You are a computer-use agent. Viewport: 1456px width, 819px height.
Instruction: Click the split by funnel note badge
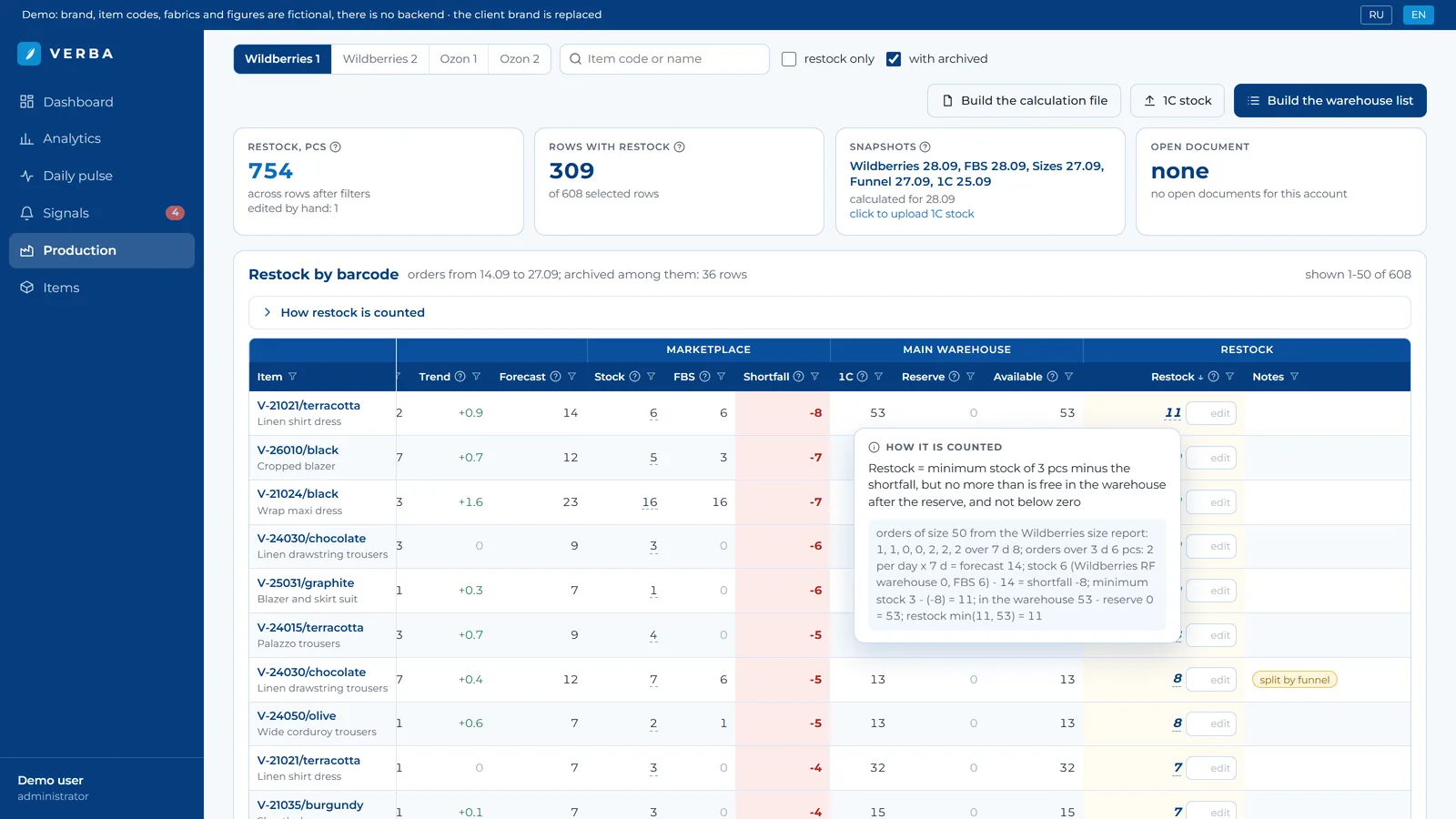pyautogui.click(x=1294, y=680)
